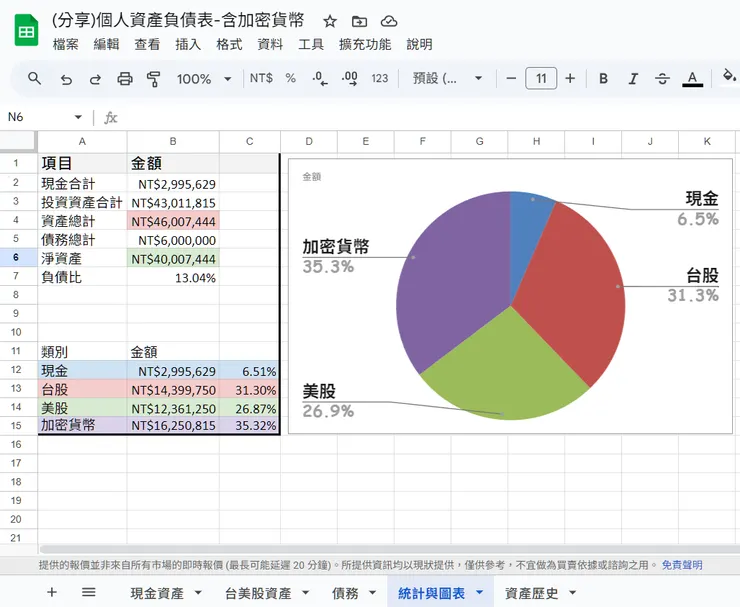Open the fill color picker
Screen dimensions: 740x607
pos(729,76)
